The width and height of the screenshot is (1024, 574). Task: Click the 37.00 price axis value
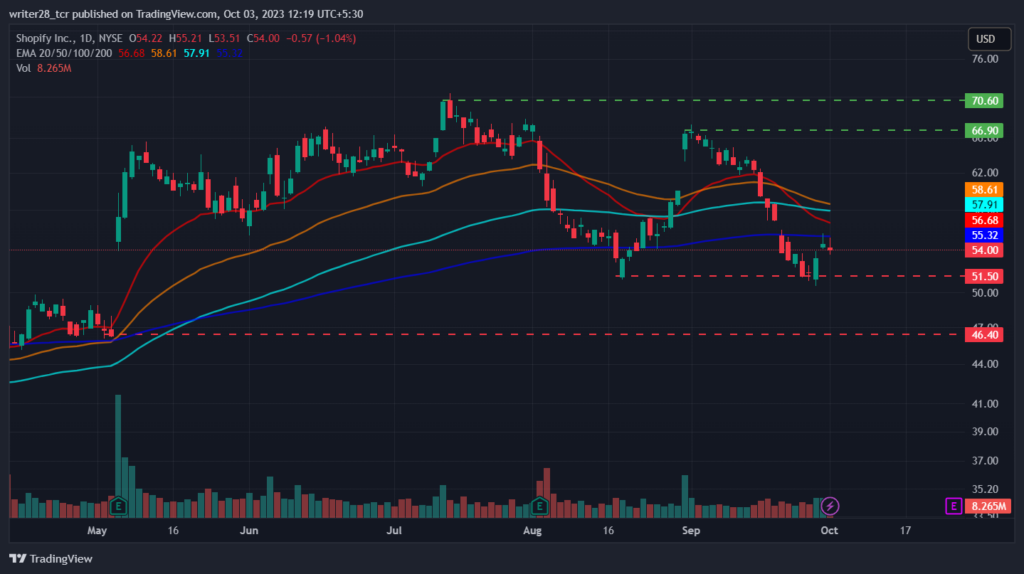985,461
